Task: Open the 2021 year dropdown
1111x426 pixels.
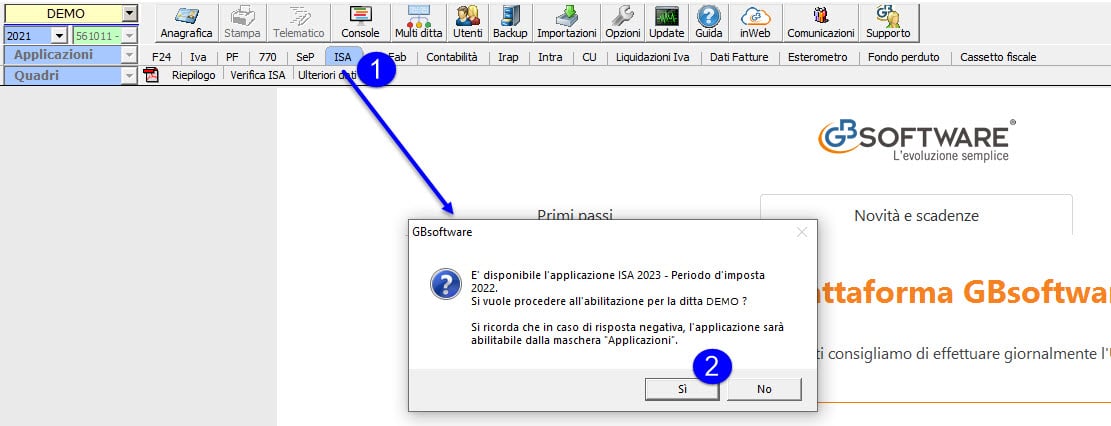Action: (58, 36)
